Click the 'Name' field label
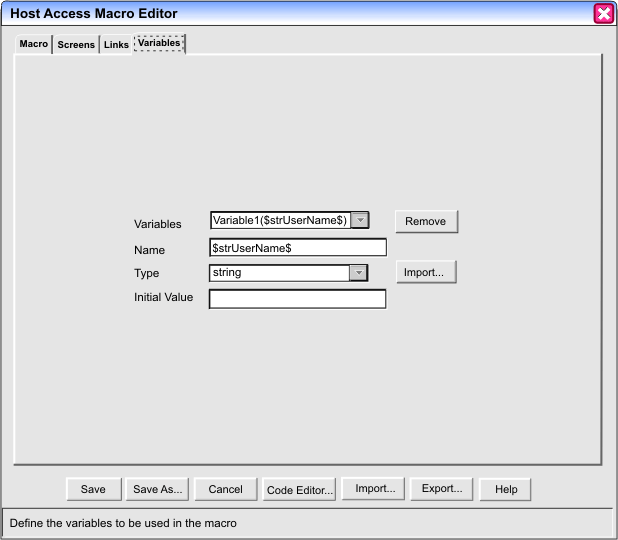Viewport: 618px width, 540px height. pos(149,250)
